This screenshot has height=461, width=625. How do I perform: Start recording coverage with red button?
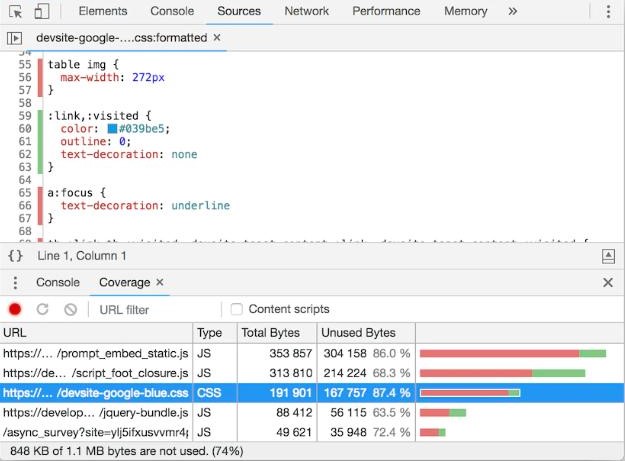[x=15, y=309]
